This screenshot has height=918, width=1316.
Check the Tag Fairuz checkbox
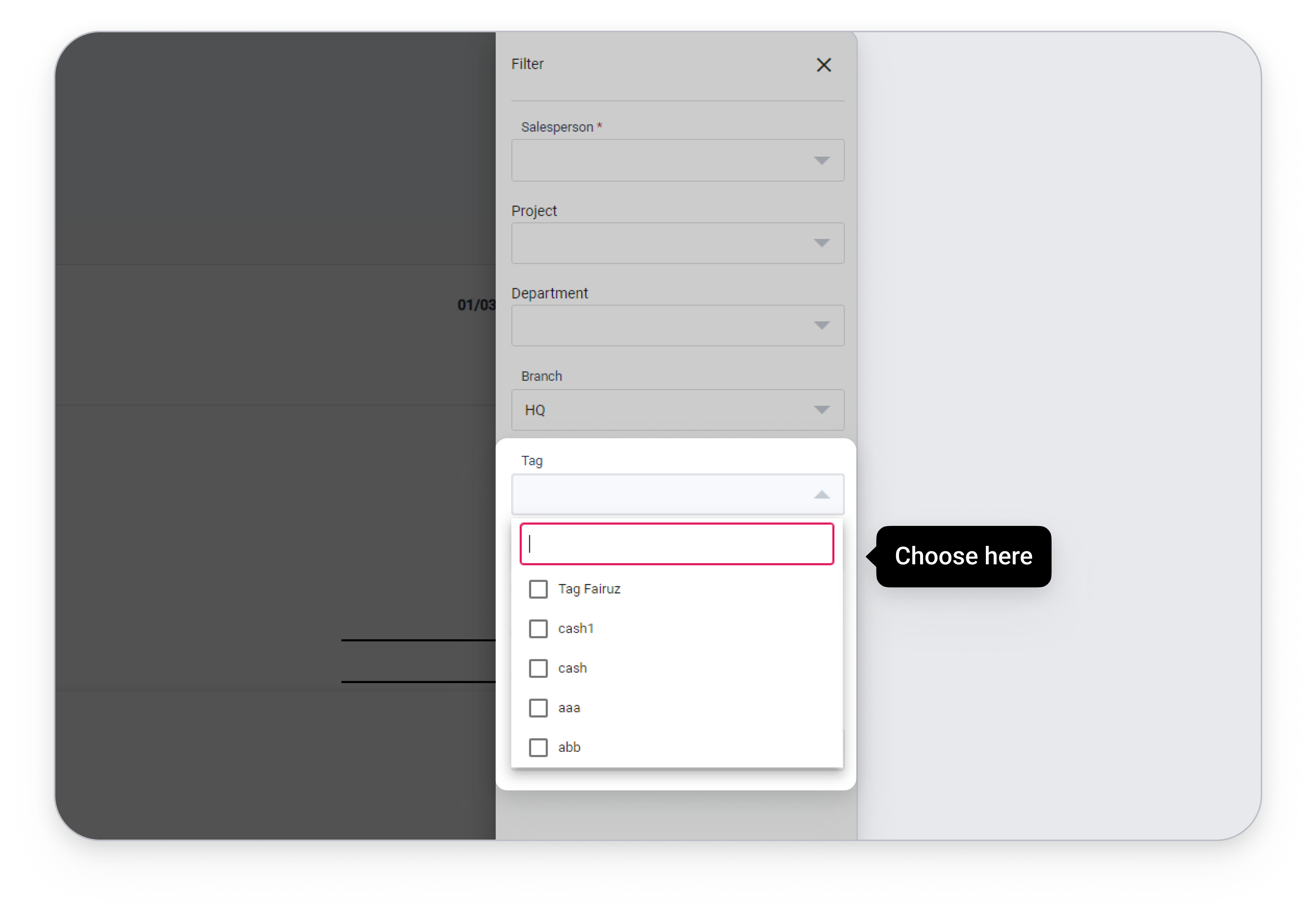tap(538, 589)
